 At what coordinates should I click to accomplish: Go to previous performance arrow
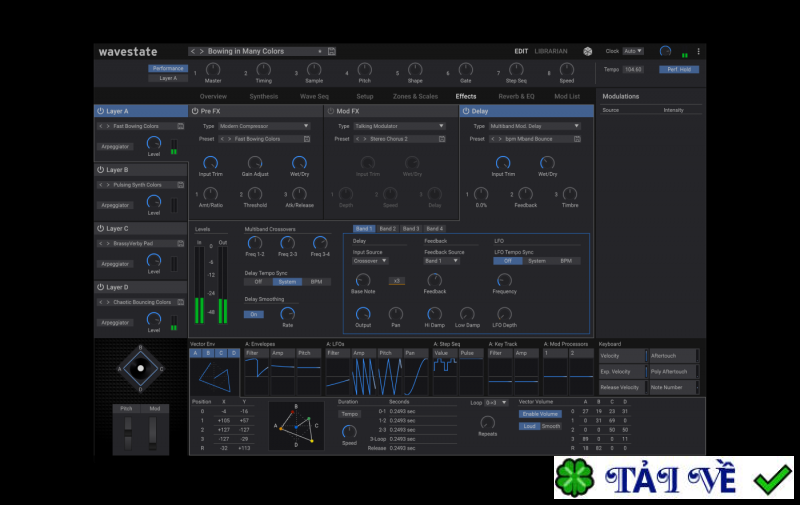click(x=192, y=51)
